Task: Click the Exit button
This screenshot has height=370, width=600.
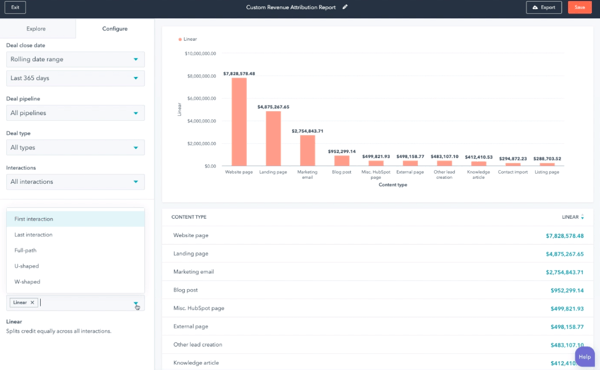Action: click(15, 7)
